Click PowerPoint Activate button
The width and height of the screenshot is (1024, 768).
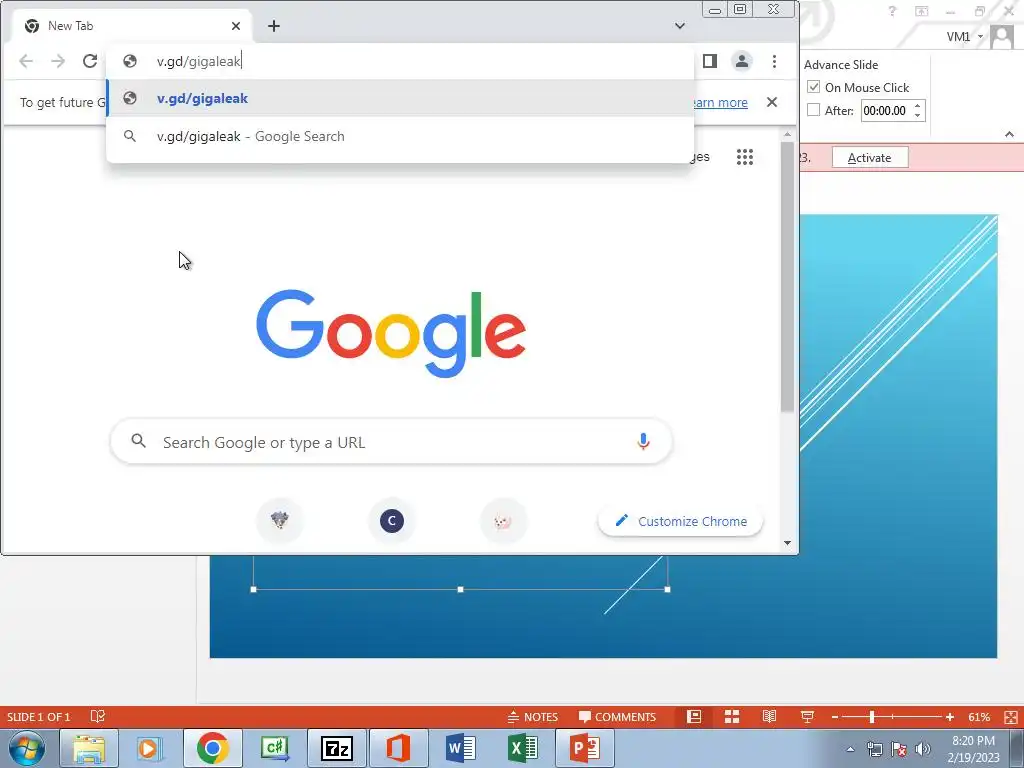[x=870, y=157]
